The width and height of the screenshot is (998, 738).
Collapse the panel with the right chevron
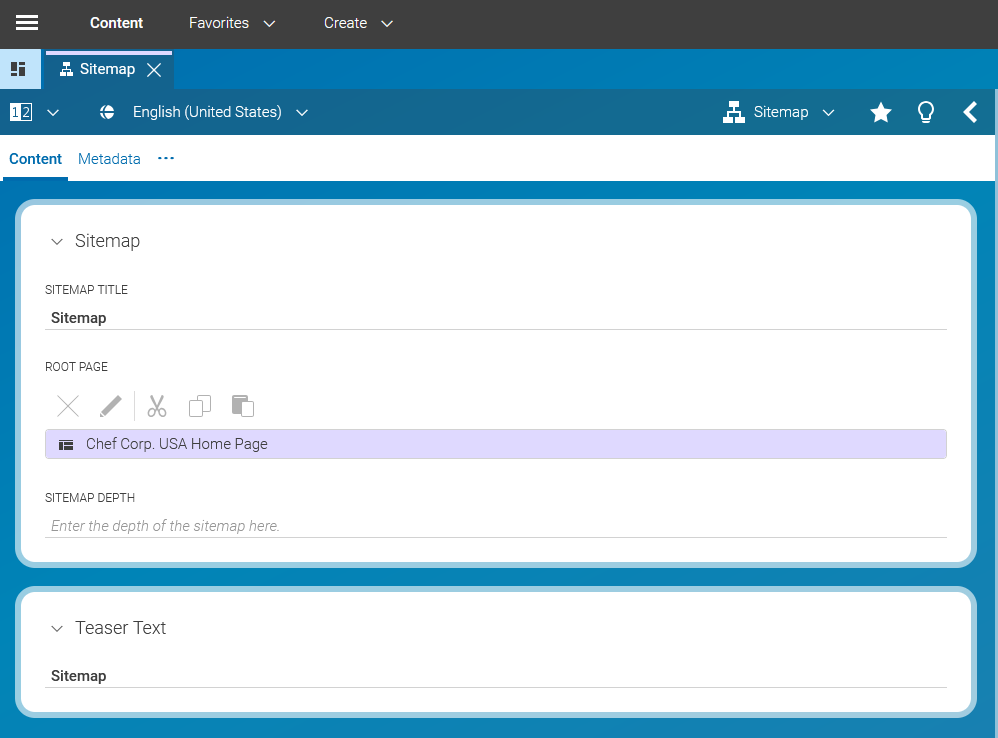pos(971,112)
